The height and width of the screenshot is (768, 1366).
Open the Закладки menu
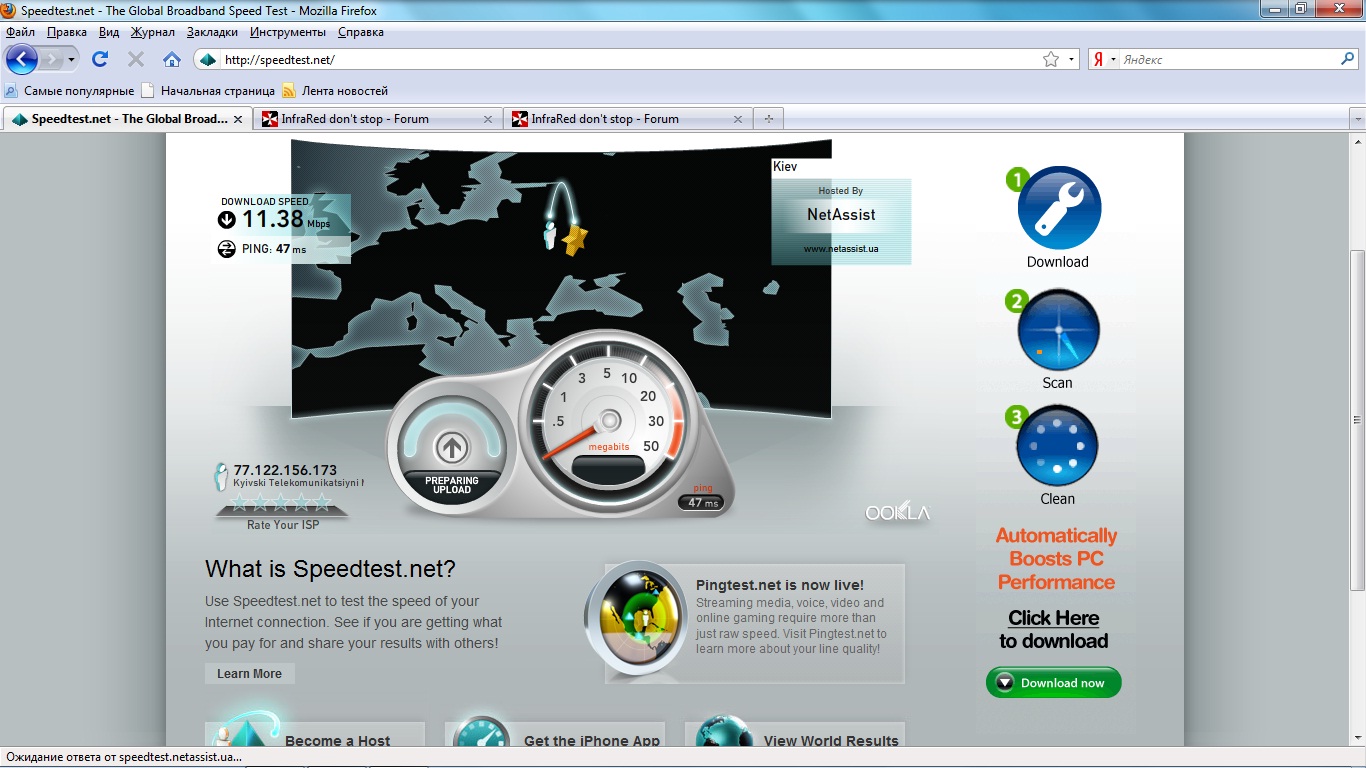click(212, 32)
